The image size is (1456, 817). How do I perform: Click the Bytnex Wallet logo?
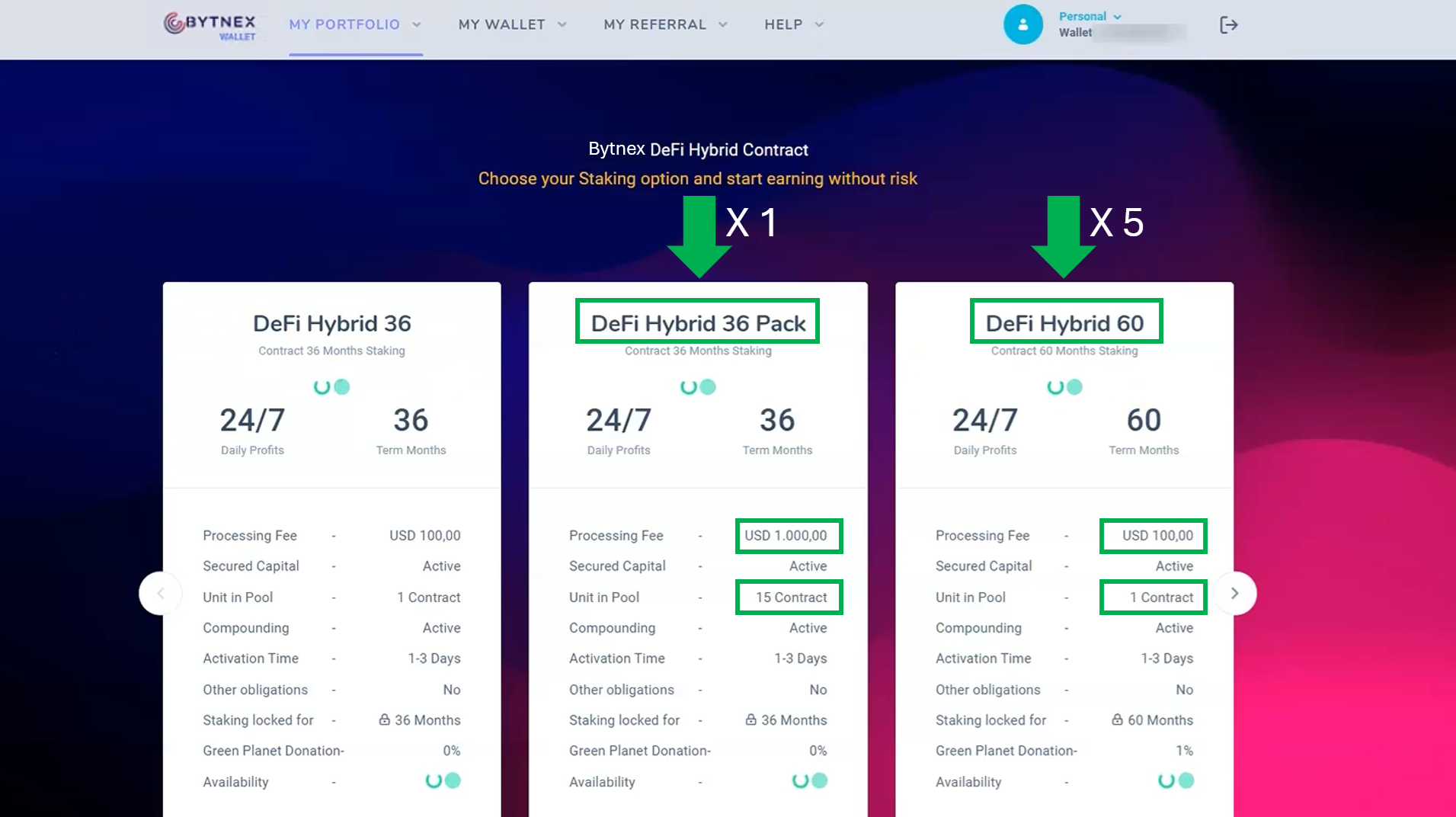click(x=210, y=25)
